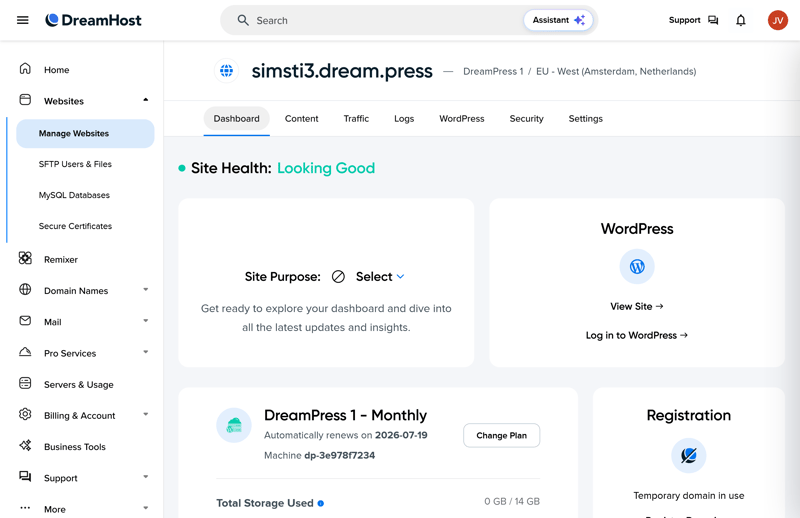Click the Billing & Account gear icon
Viewport: 800px width, 518px height.
pos(25,414)
